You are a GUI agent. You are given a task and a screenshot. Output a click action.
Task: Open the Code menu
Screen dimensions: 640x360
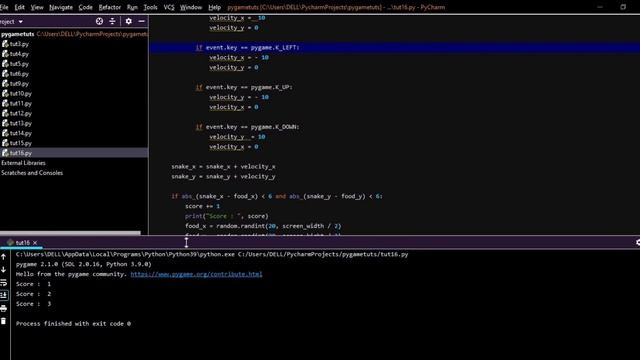85,7
